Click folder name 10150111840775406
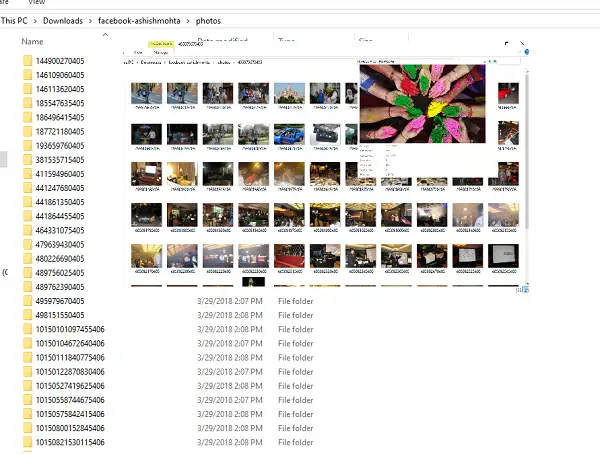This screenshot has width=600, height=454. click(70, 358)
